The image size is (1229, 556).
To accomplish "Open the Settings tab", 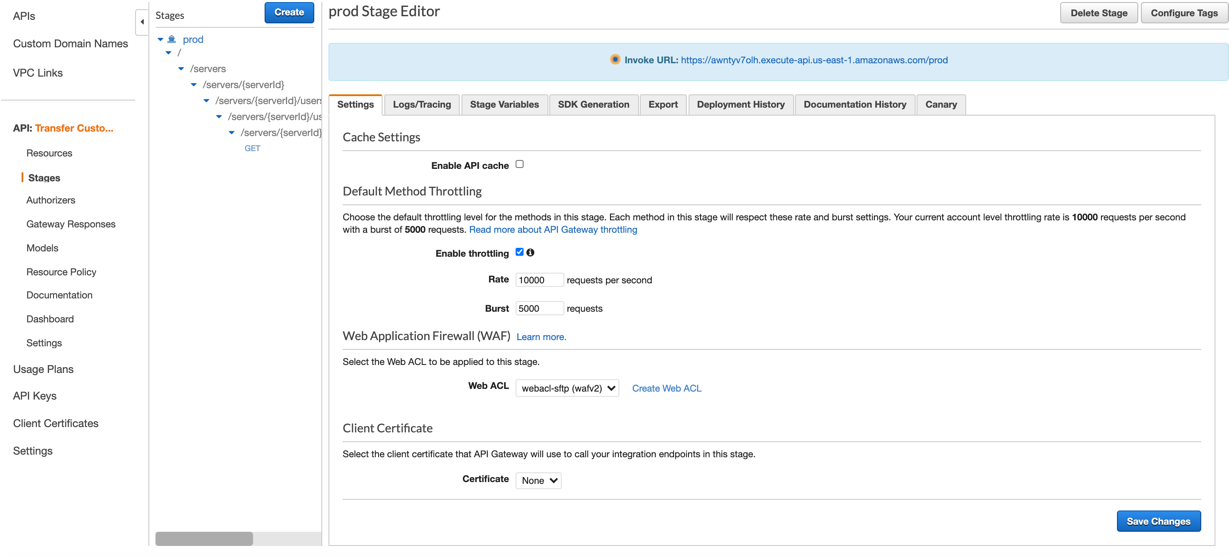I will (355, 104).
